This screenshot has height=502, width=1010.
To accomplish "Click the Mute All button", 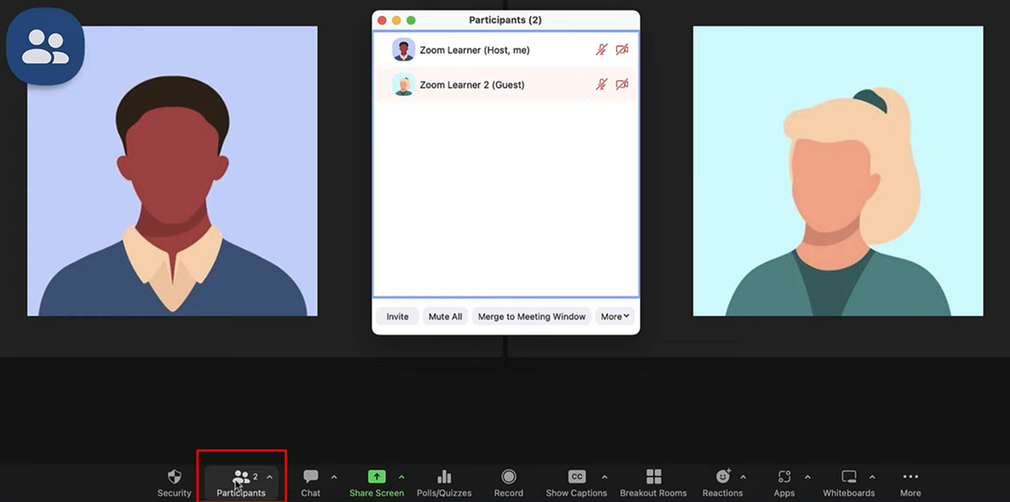I will (x=445, y=317).
